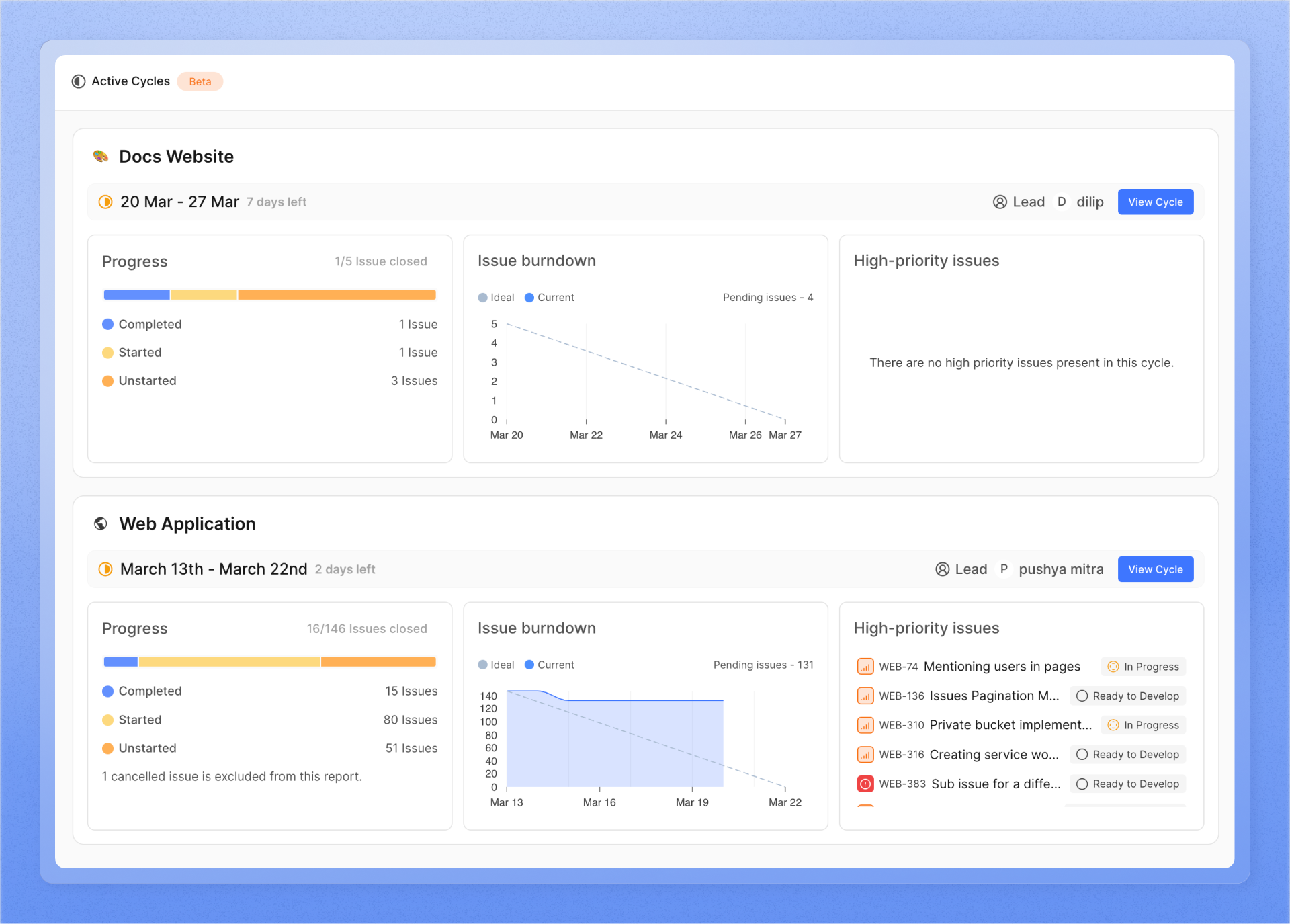1290x924 pixels.
Task: Click the '20 Mar - 27 Mar' cycle title
Action: (x=179, y=202)
